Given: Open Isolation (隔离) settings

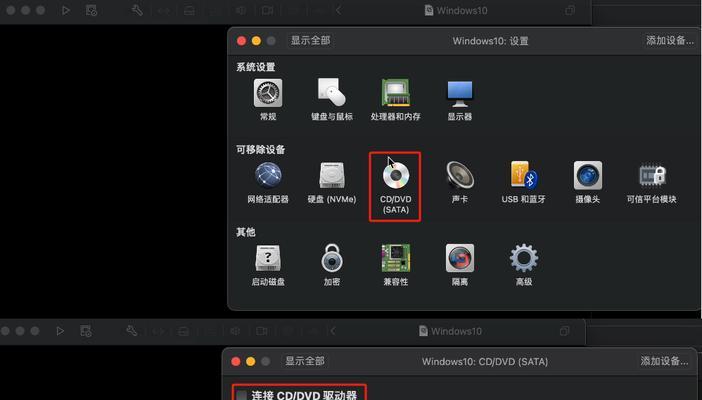Looking at the screenshot, I should (x=460, y=258).
